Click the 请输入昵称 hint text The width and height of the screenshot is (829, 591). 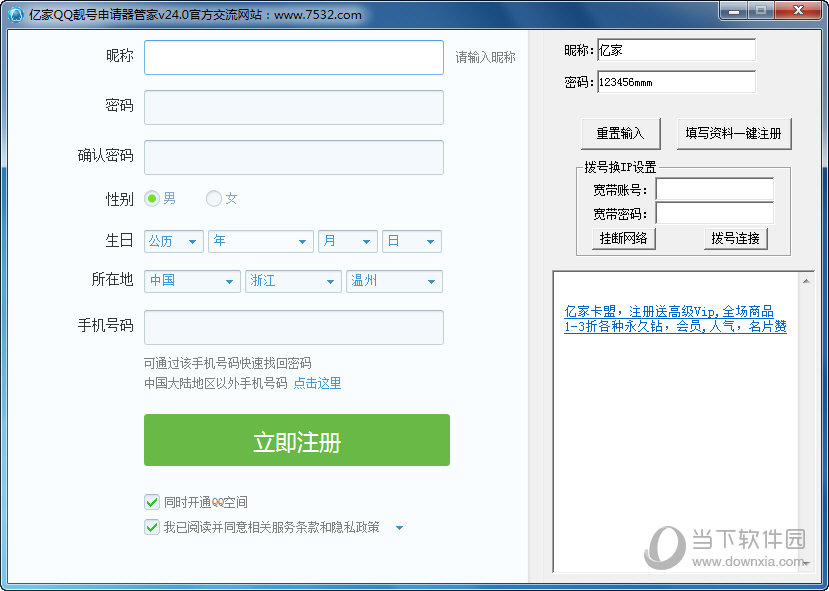click(x=485, y=58)
